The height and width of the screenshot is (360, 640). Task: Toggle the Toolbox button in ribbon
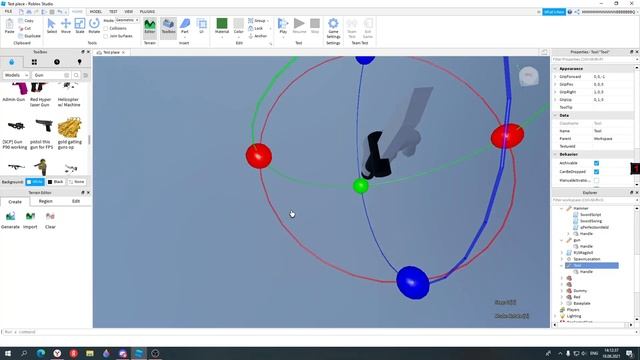168,26
